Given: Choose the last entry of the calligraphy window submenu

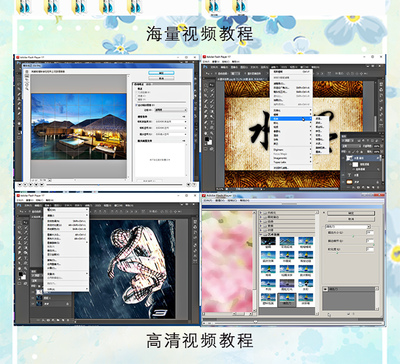Looking at the screenshot, I should (319, 152).
